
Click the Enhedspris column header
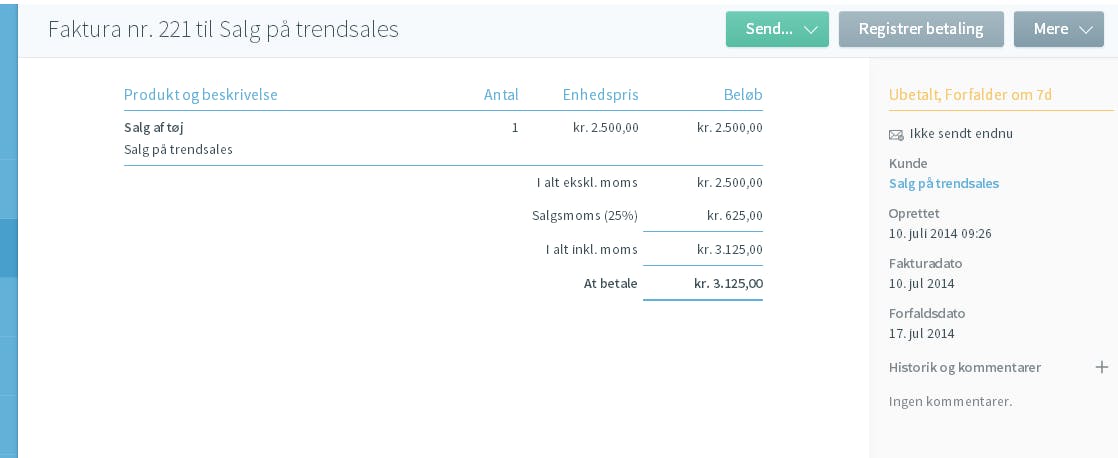click(600, 95)
